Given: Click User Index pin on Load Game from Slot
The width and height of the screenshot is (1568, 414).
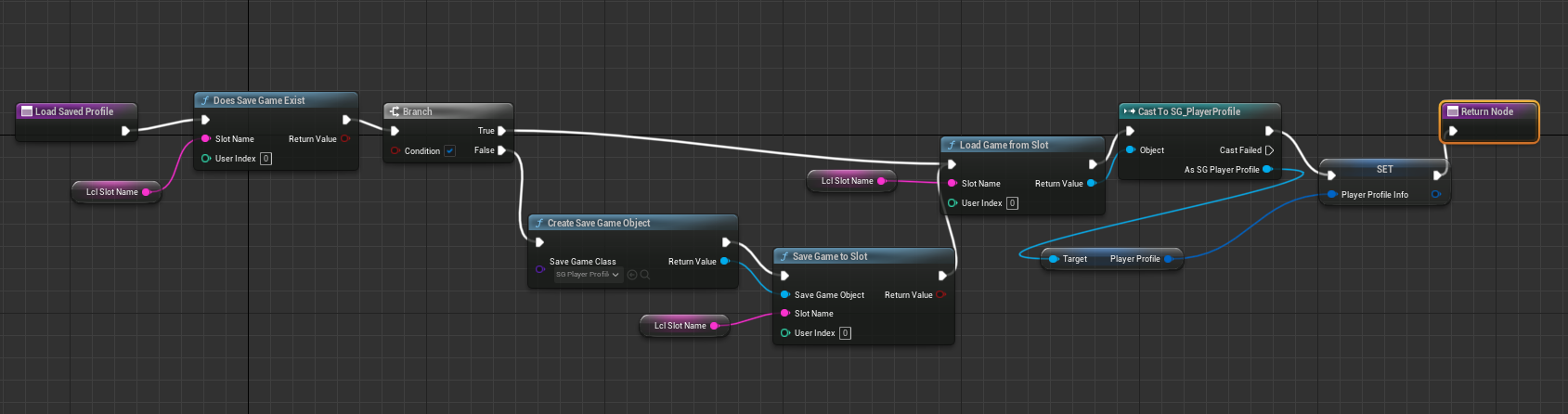Looking at the screenshot, I should coord(952,203).
